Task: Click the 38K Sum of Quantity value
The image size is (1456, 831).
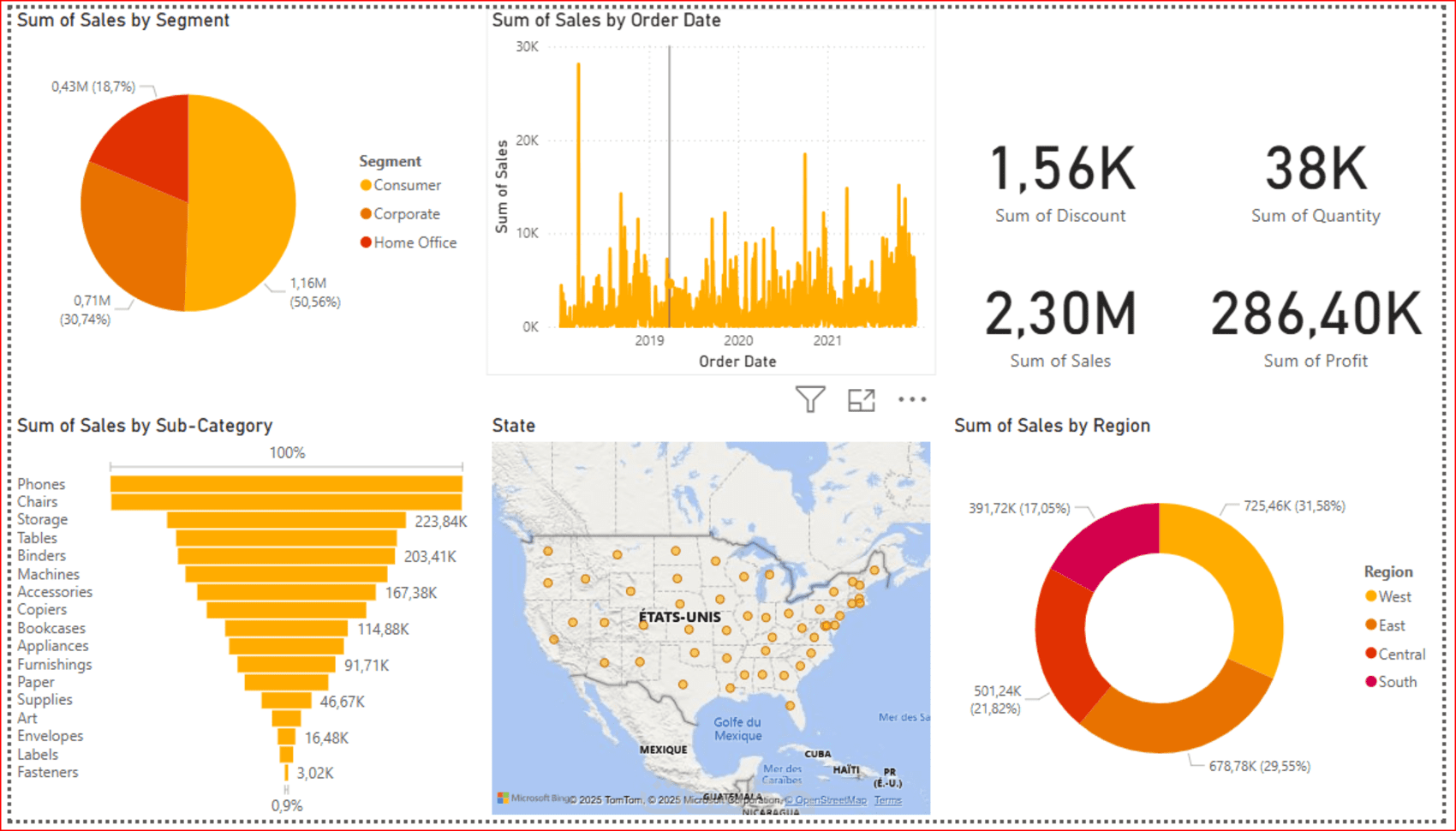Action: click(x=1316, y=168)
